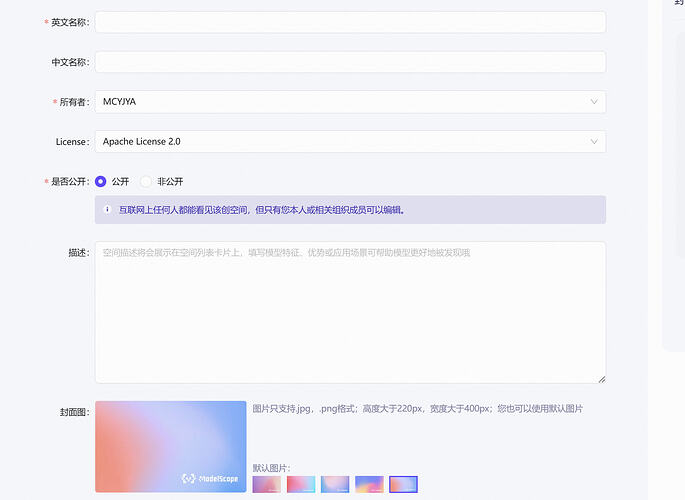
Task: Click the ModelScope logo on cover preview
Action: pyautogui.click(x=210, y=479)
